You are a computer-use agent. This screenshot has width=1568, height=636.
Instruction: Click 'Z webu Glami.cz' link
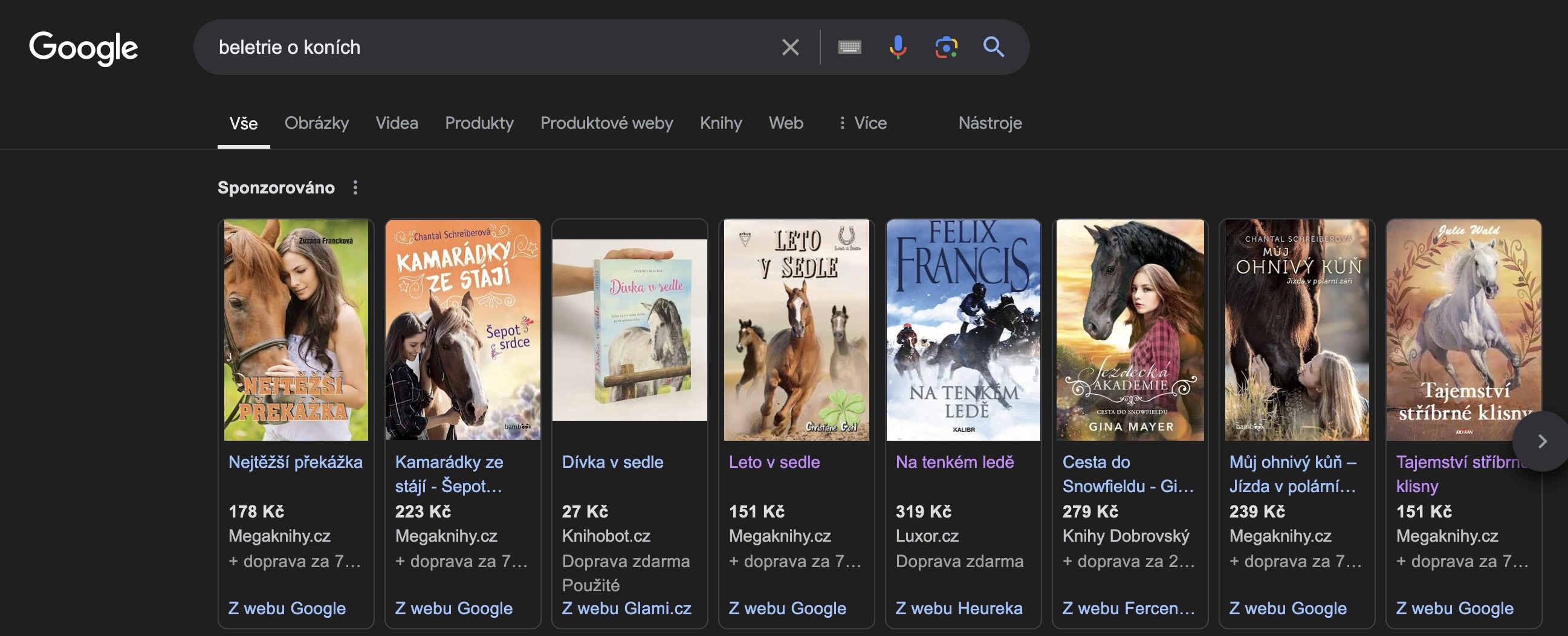pos(626,608)
